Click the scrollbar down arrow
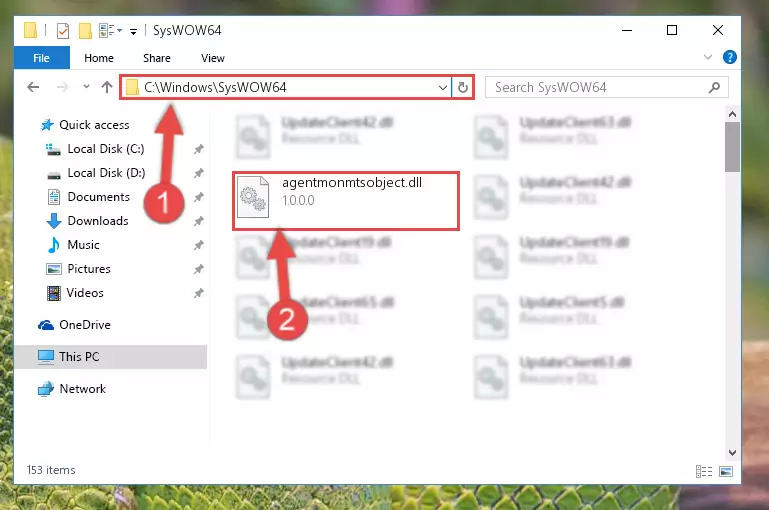The width and height of the screenshot is (769, 510). (x=732, y=453)
